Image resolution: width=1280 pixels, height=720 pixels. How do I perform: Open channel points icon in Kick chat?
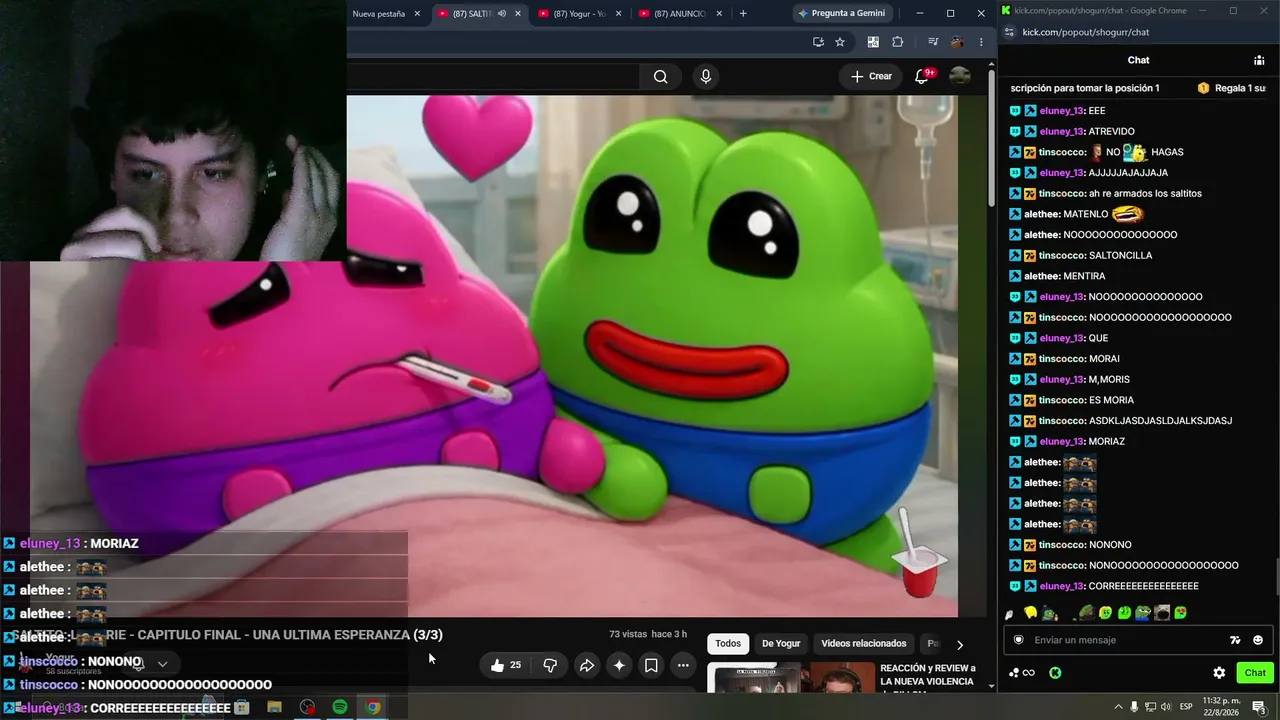pyautogui.click(x=1021, y=673)
